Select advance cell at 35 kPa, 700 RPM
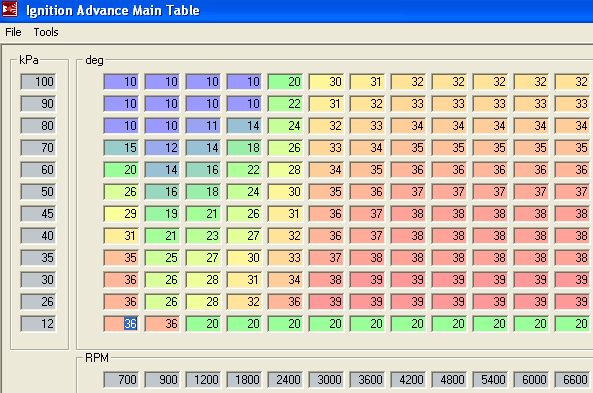 point(121,258)
